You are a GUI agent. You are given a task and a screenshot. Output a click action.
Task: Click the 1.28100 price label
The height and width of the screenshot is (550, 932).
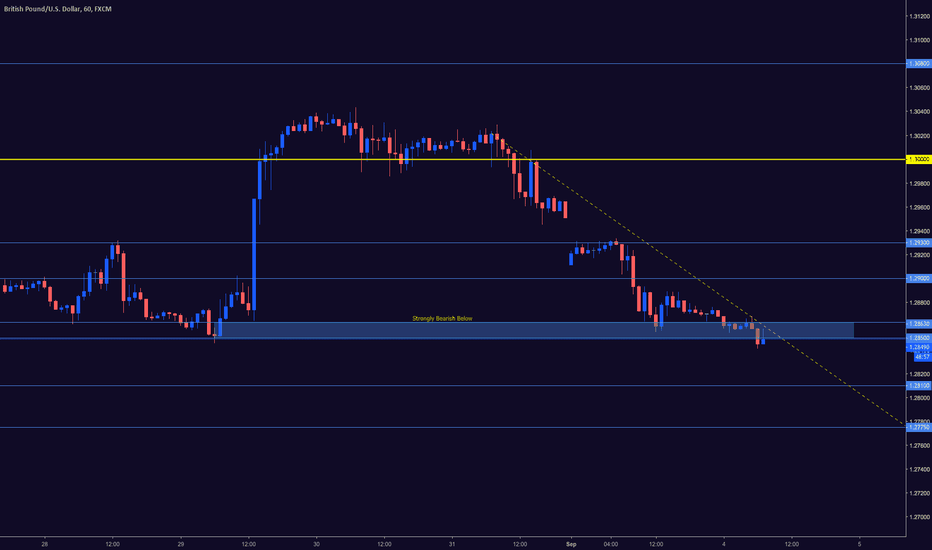click(919, 386)
